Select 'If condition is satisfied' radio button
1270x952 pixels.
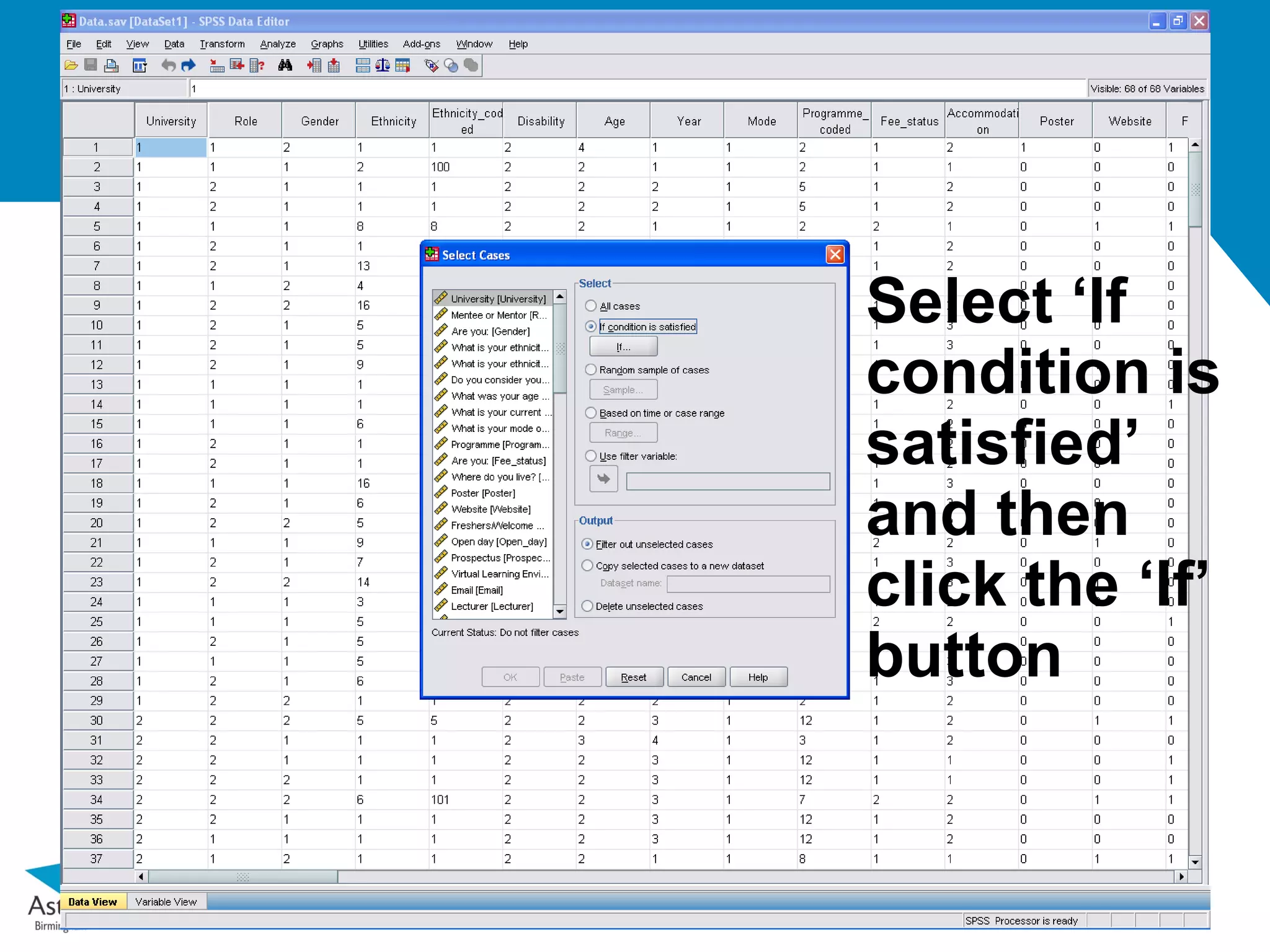pyautogui.click(x=591, y=326)
